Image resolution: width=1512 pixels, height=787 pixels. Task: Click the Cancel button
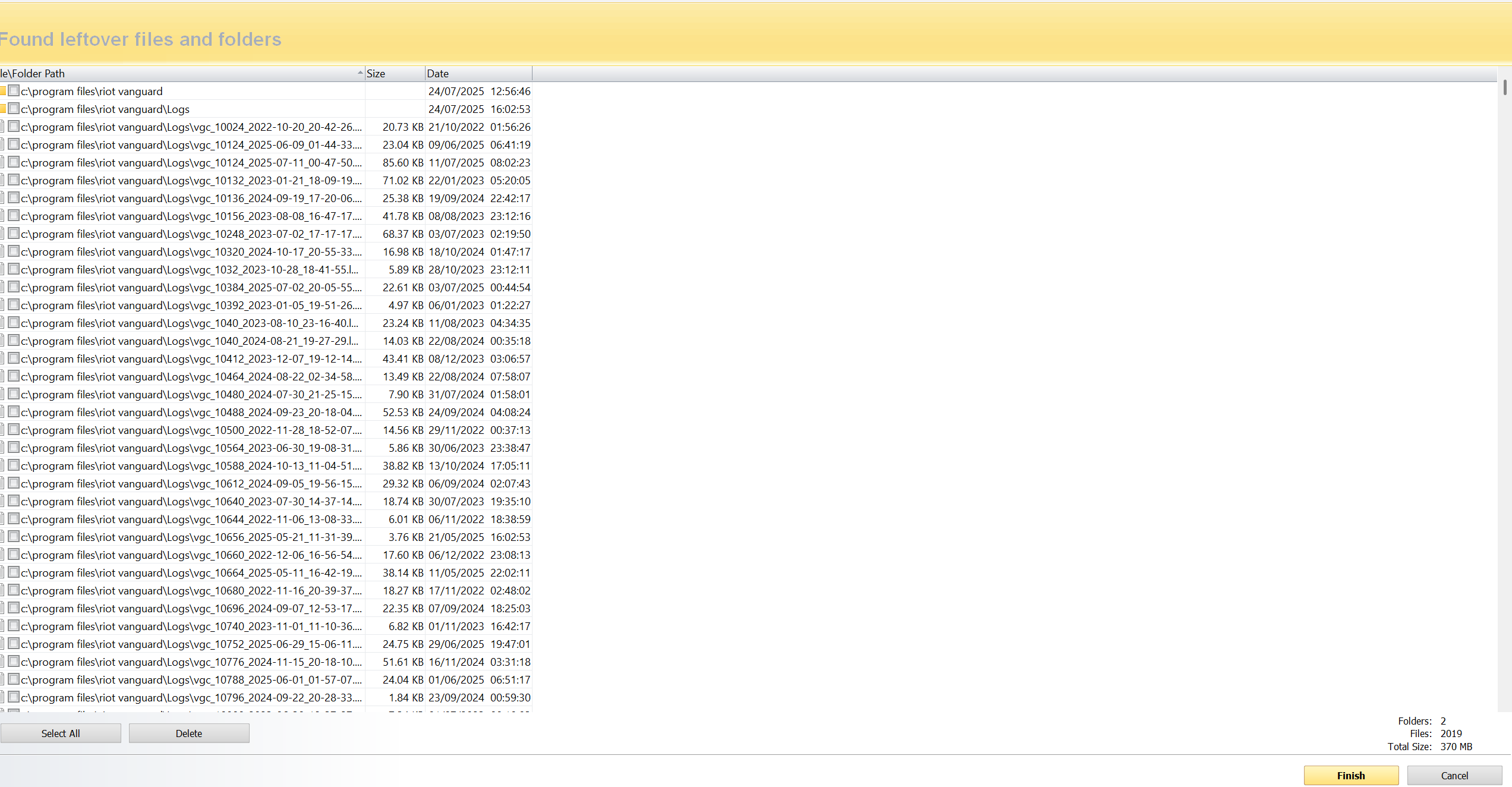tap(1454, 776)
